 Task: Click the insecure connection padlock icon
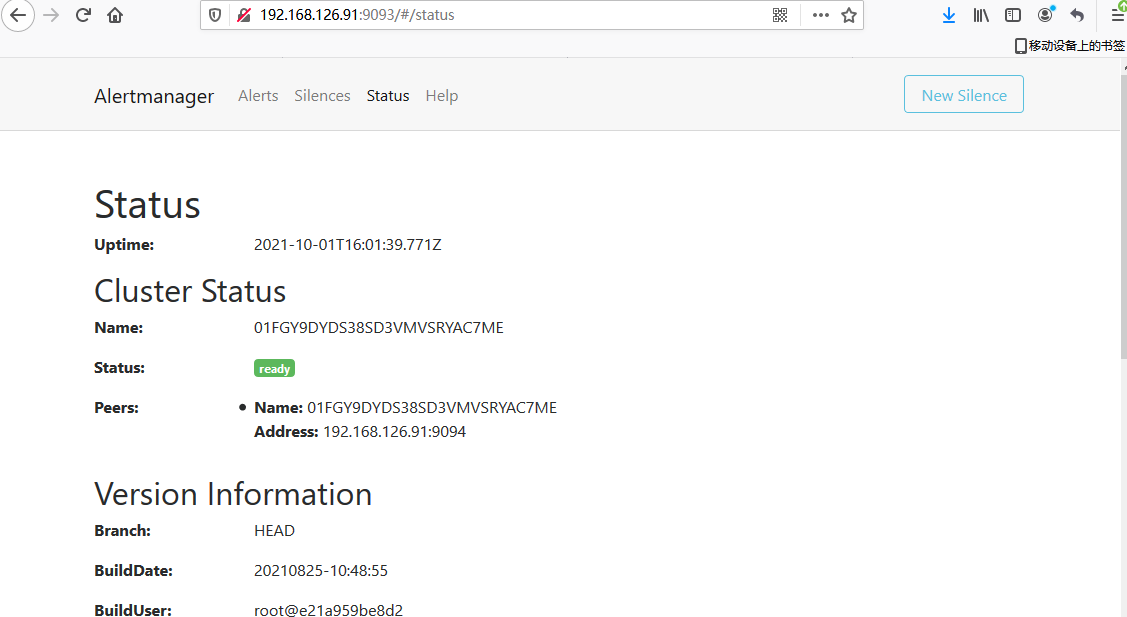click(244, 15)
